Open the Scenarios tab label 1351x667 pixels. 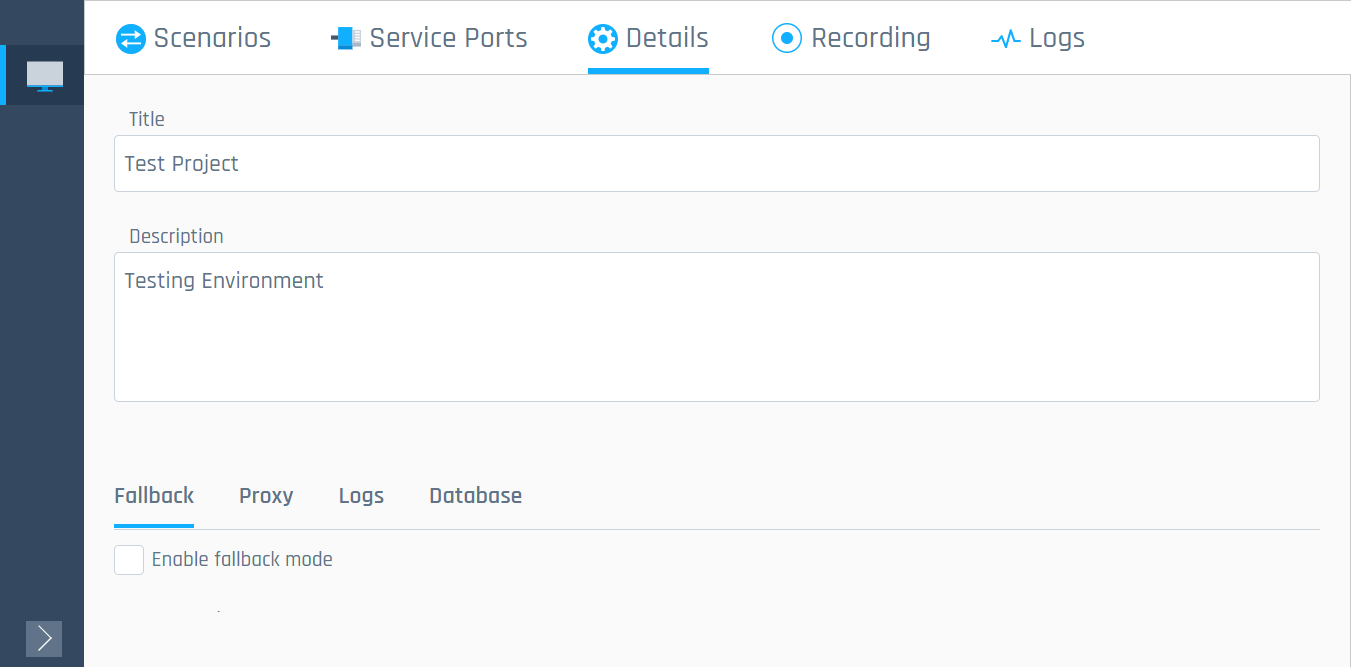212,39
